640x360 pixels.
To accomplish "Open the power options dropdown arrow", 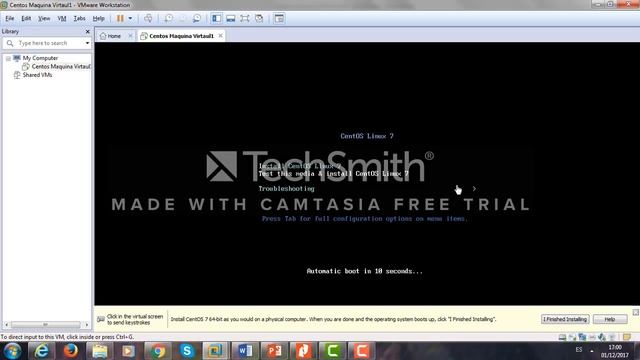I will 130,18.
